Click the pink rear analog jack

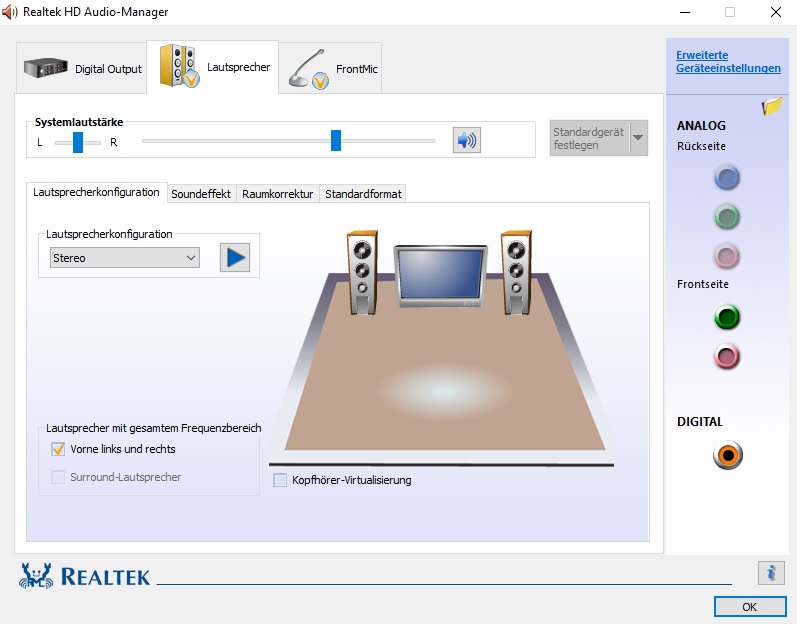click(727, 256)
